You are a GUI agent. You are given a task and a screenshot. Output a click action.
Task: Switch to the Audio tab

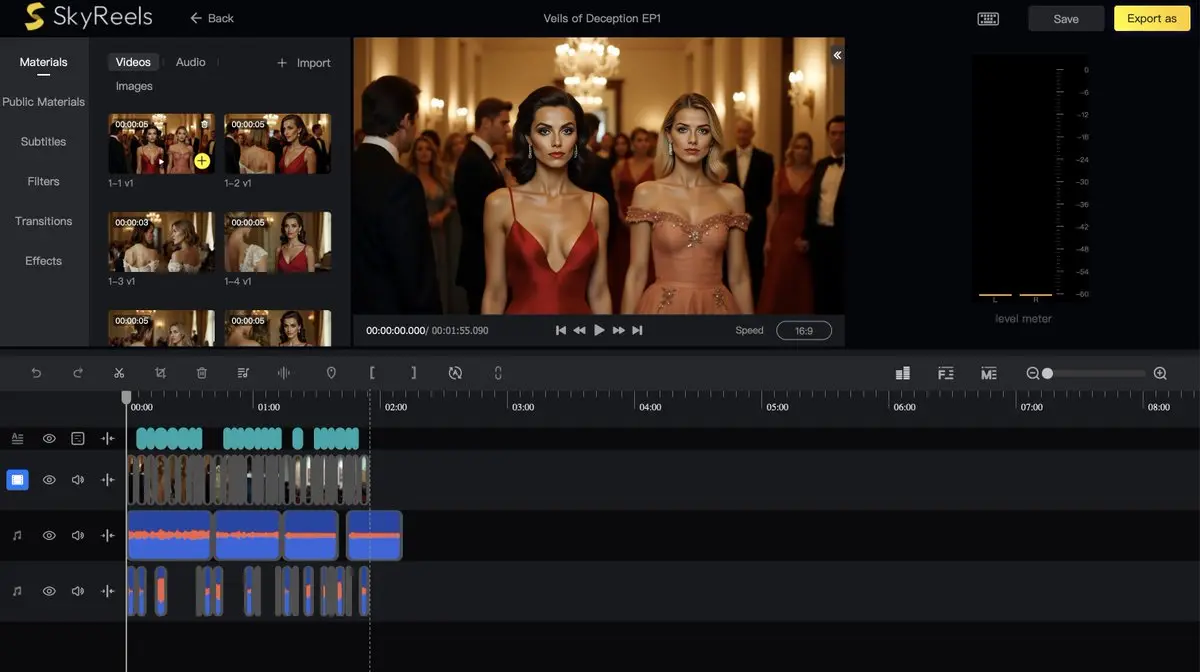pyautogui.click(x=190, y=62)
